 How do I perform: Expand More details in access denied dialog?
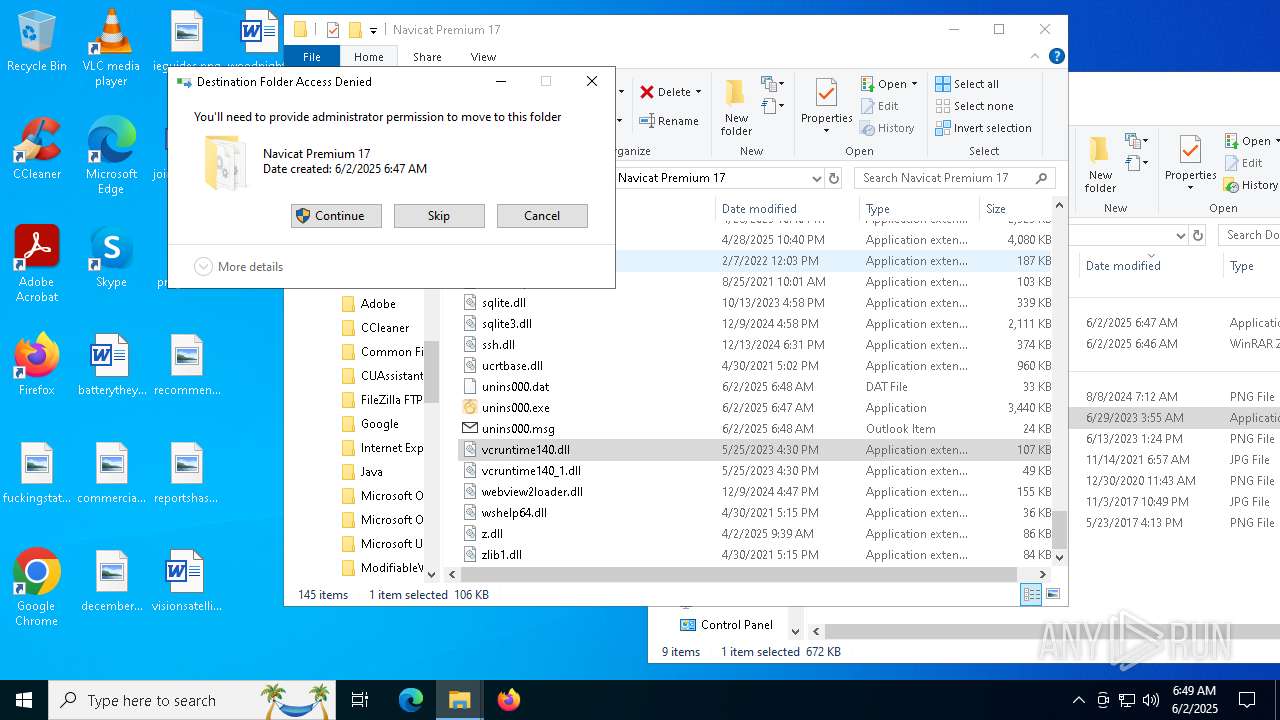tap(239, 267)
